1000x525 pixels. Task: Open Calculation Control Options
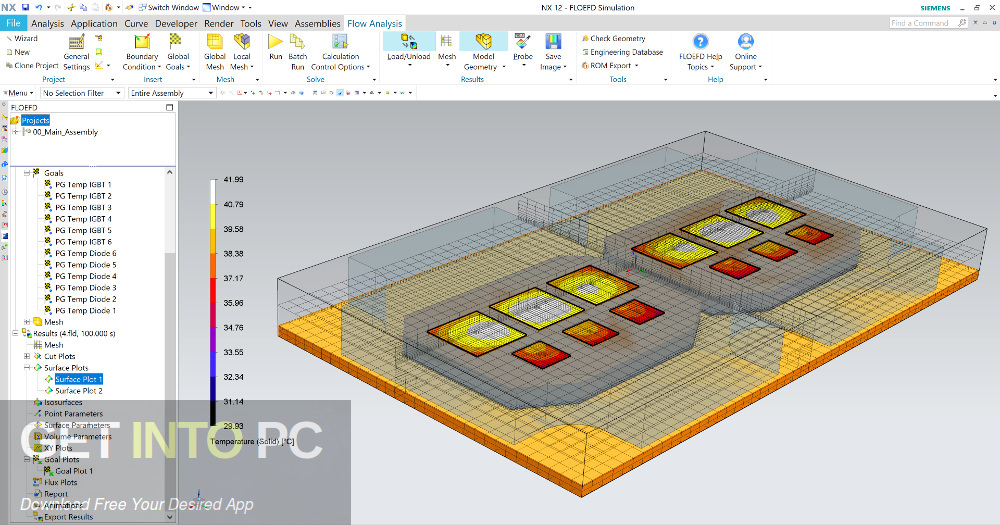(x=341, y=53)
